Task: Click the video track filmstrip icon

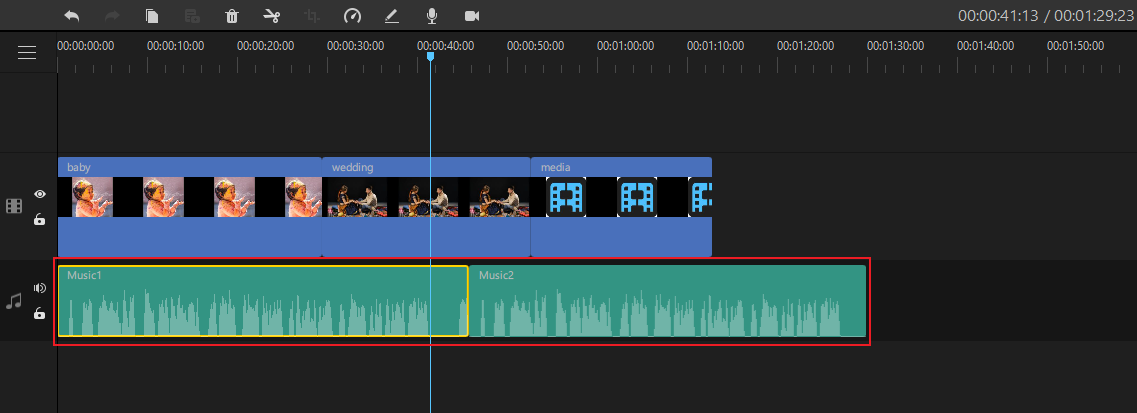Action: point(14,206)
